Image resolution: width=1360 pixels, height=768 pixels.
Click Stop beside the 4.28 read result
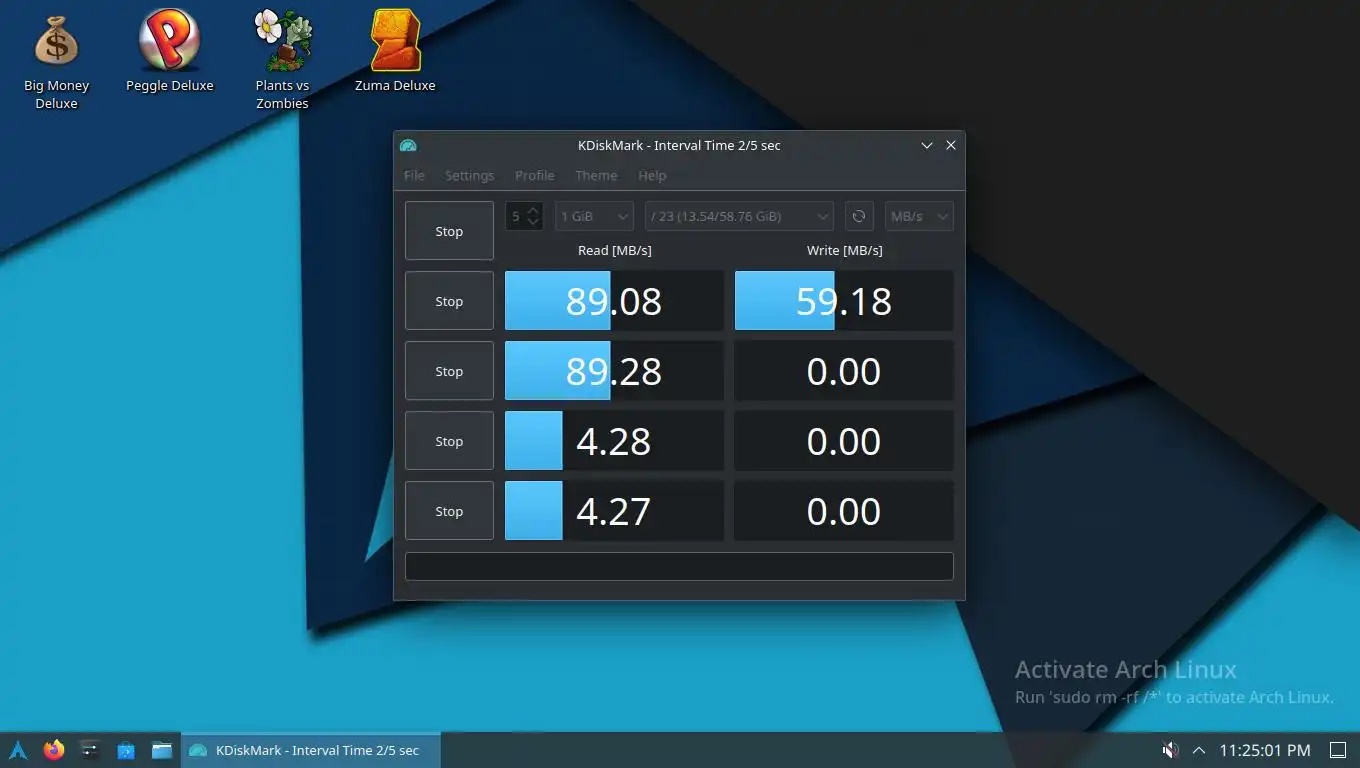click(449, 441)
